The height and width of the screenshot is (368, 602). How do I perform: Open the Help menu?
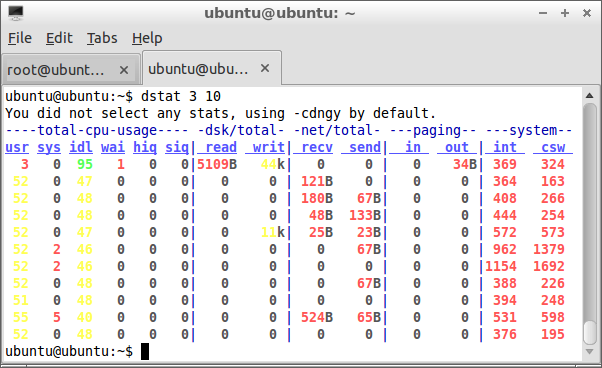[147, 38]
